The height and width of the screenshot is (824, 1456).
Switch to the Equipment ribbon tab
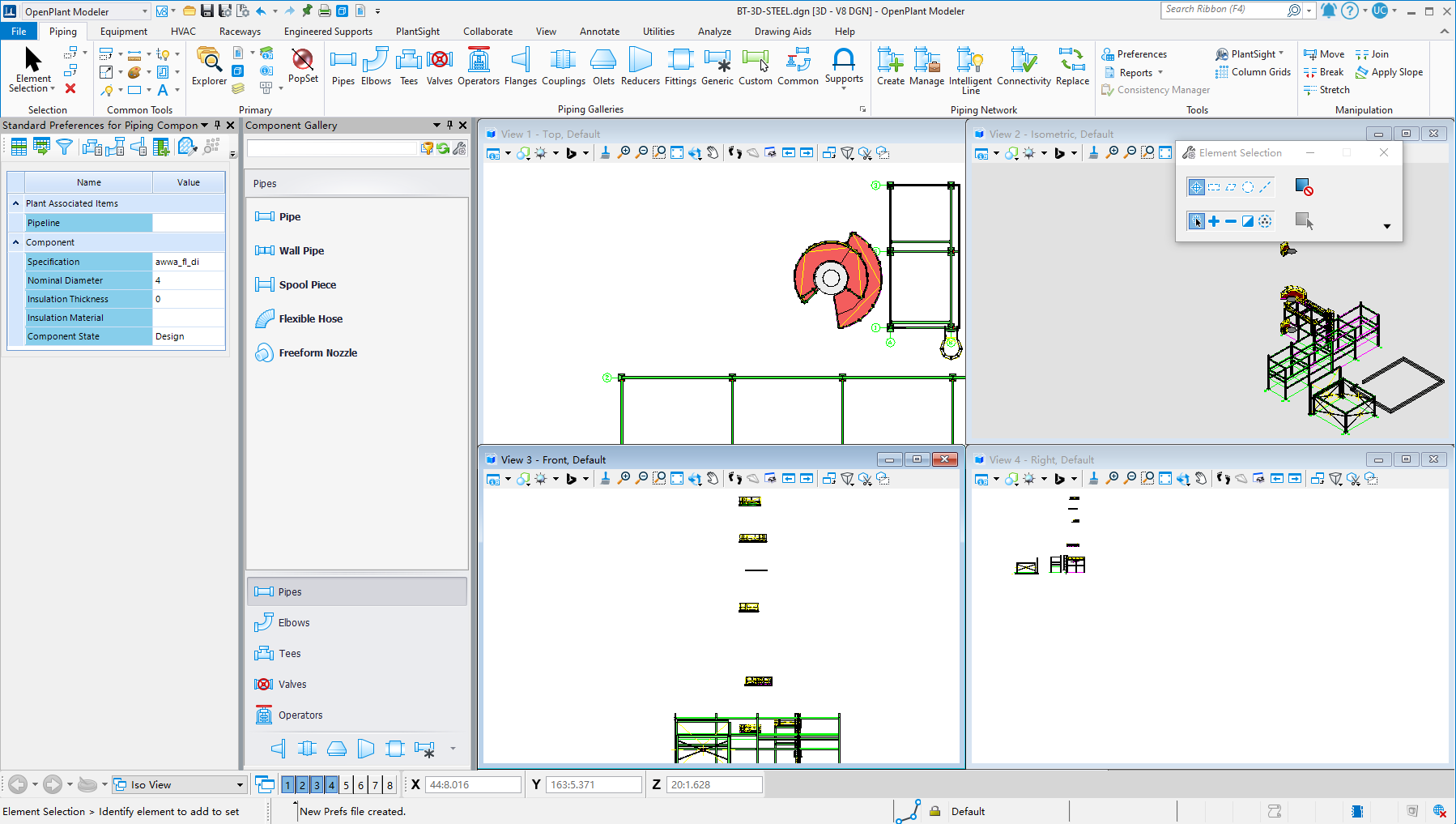[x=123, y=31]
